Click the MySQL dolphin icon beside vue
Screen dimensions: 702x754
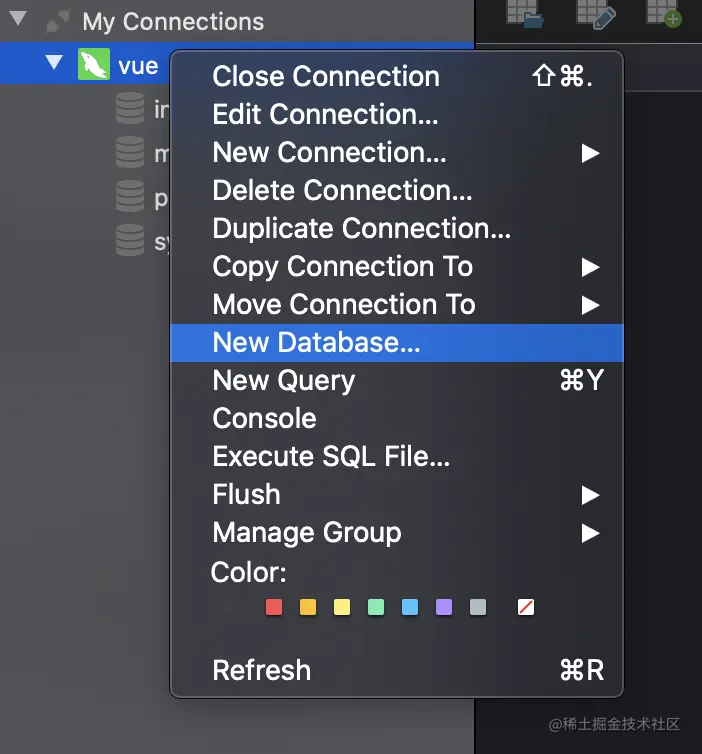tap(94, 66)
